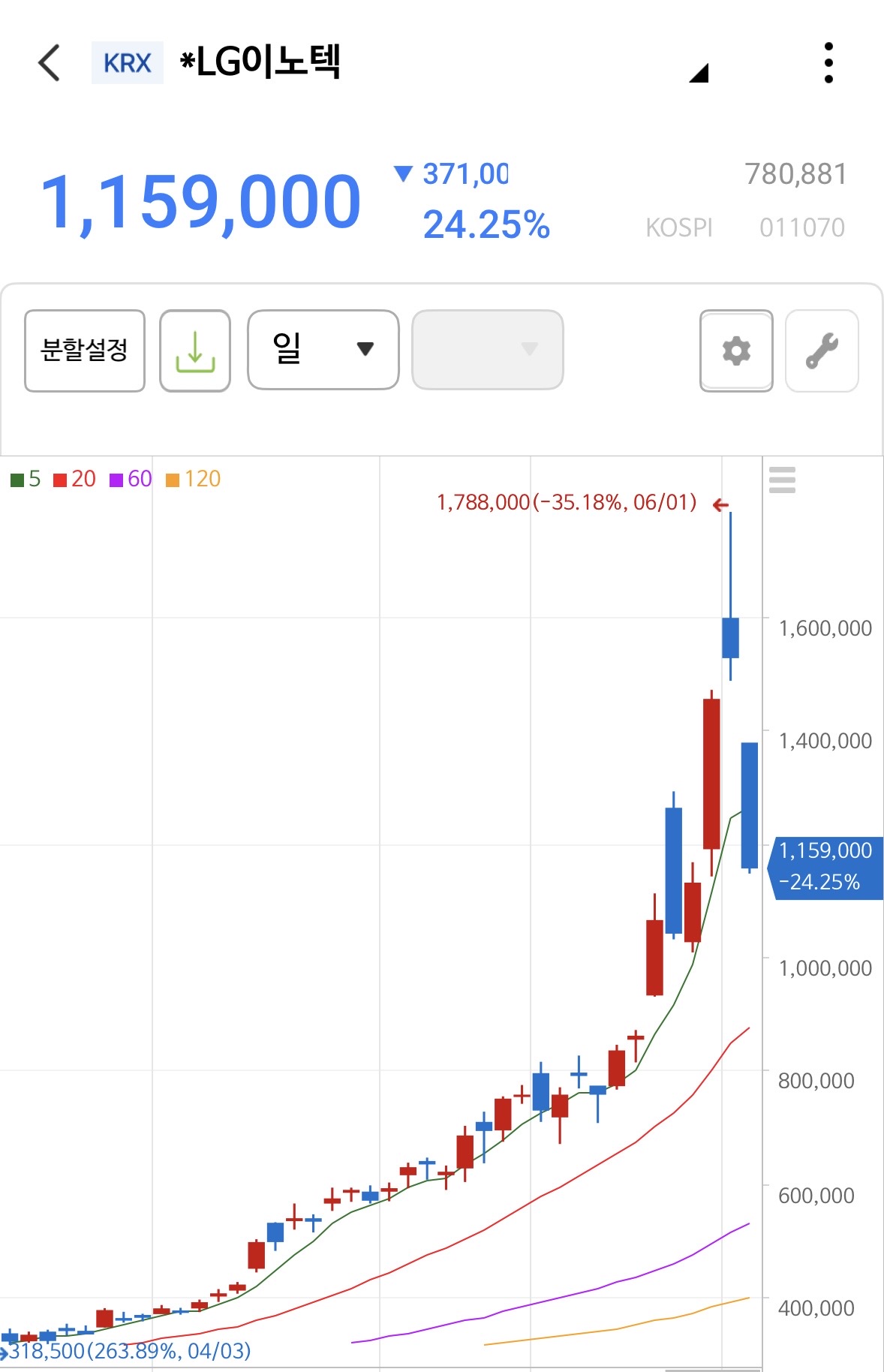Click the green download chart icon

coord(195,351)
